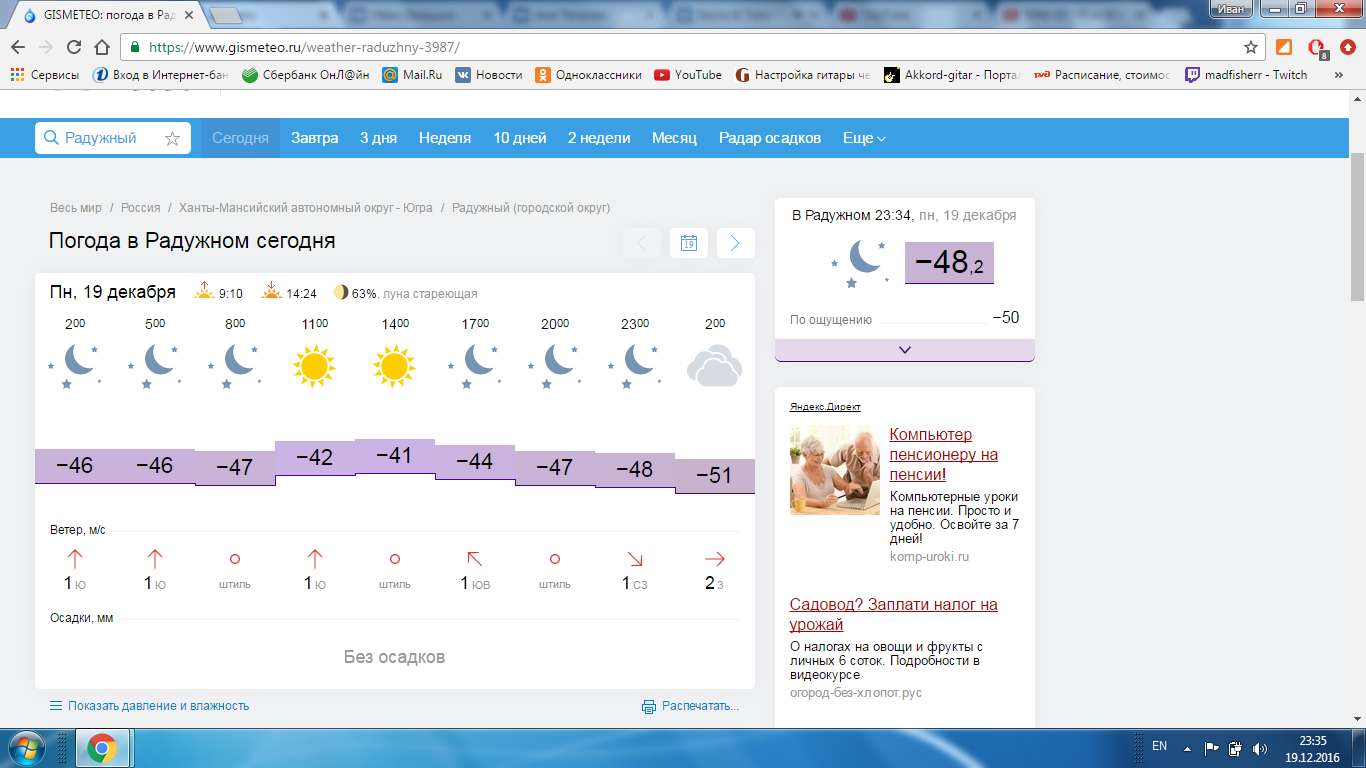Image resolution: width=1366 pixels, height=768 pixels.
Task: Open YouTube bookmark in bookmarks bar
Action: click(688, 75)
